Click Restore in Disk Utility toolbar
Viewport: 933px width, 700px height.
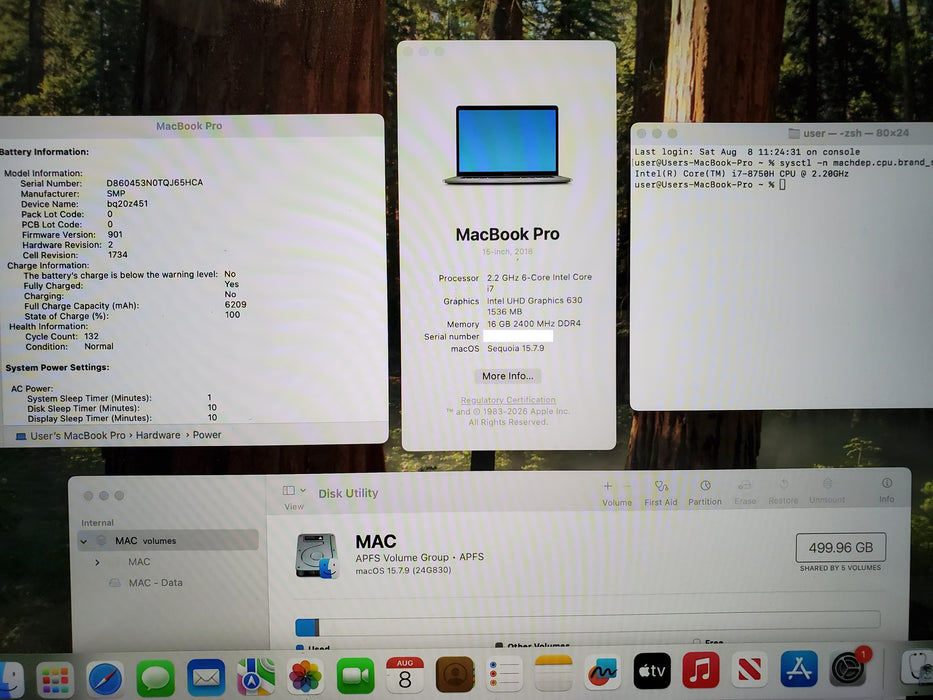coord(783,492)
